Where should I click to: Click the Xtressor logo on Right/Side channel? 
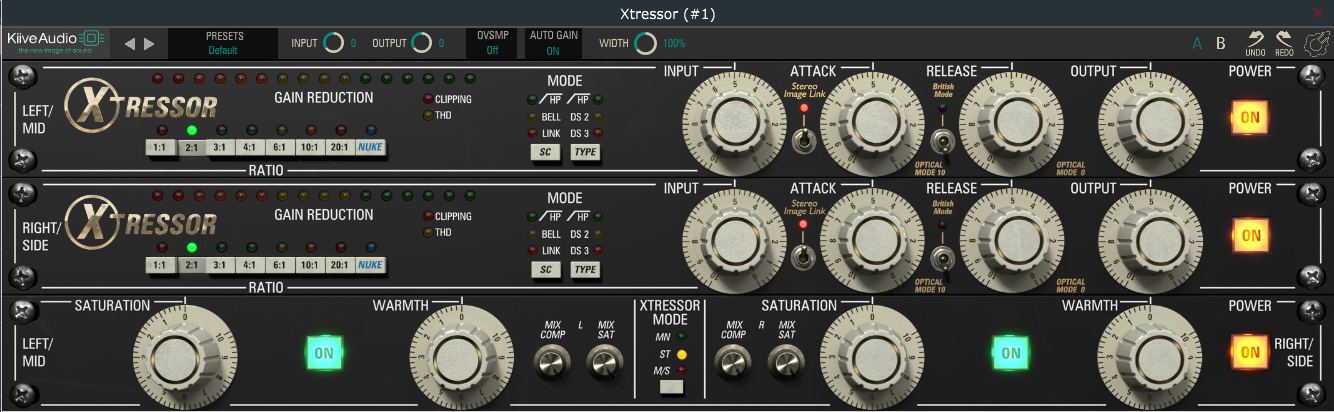142,222
